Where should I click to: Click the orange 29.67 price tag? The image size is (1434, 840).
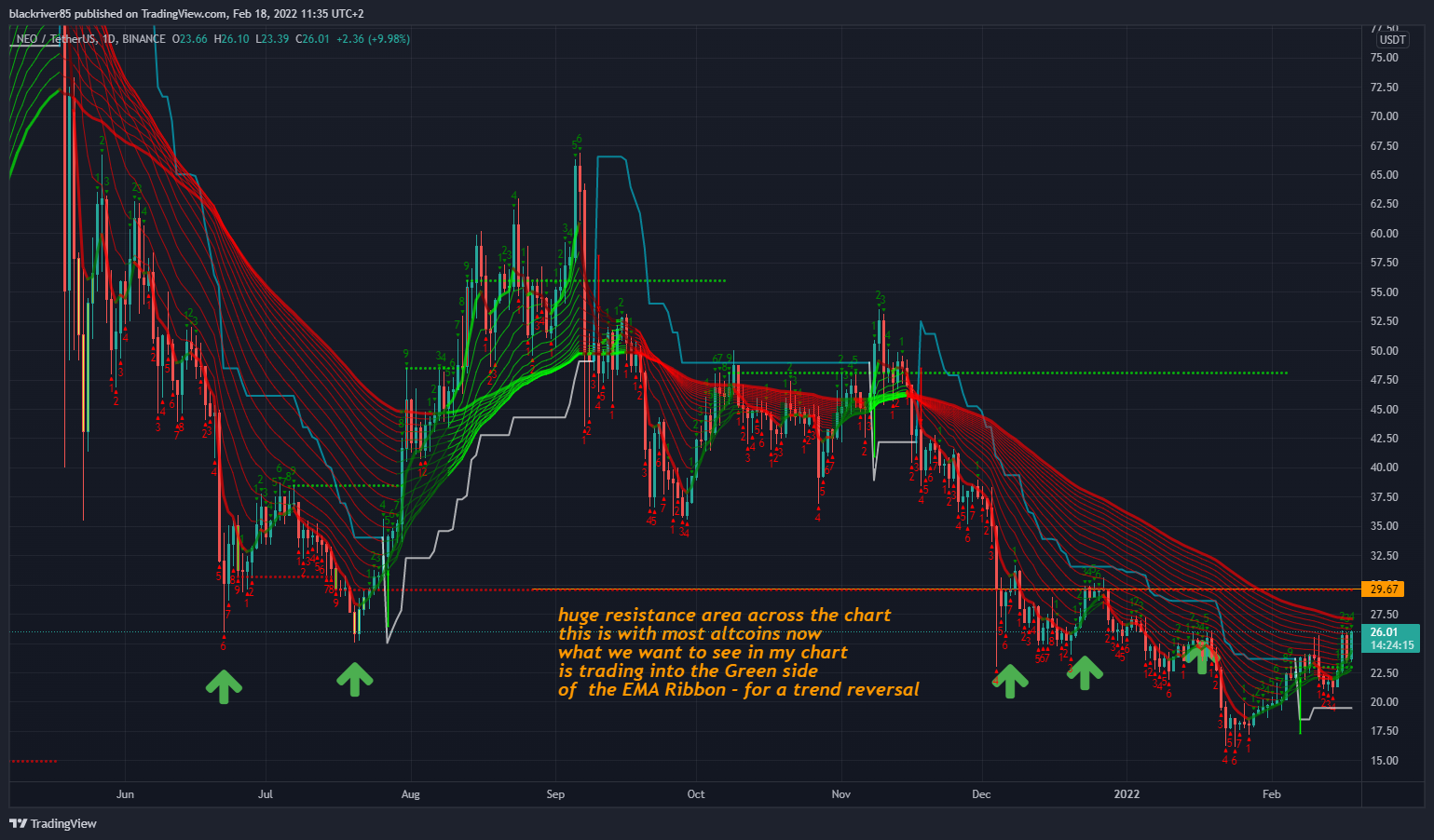click(1385, 589)
